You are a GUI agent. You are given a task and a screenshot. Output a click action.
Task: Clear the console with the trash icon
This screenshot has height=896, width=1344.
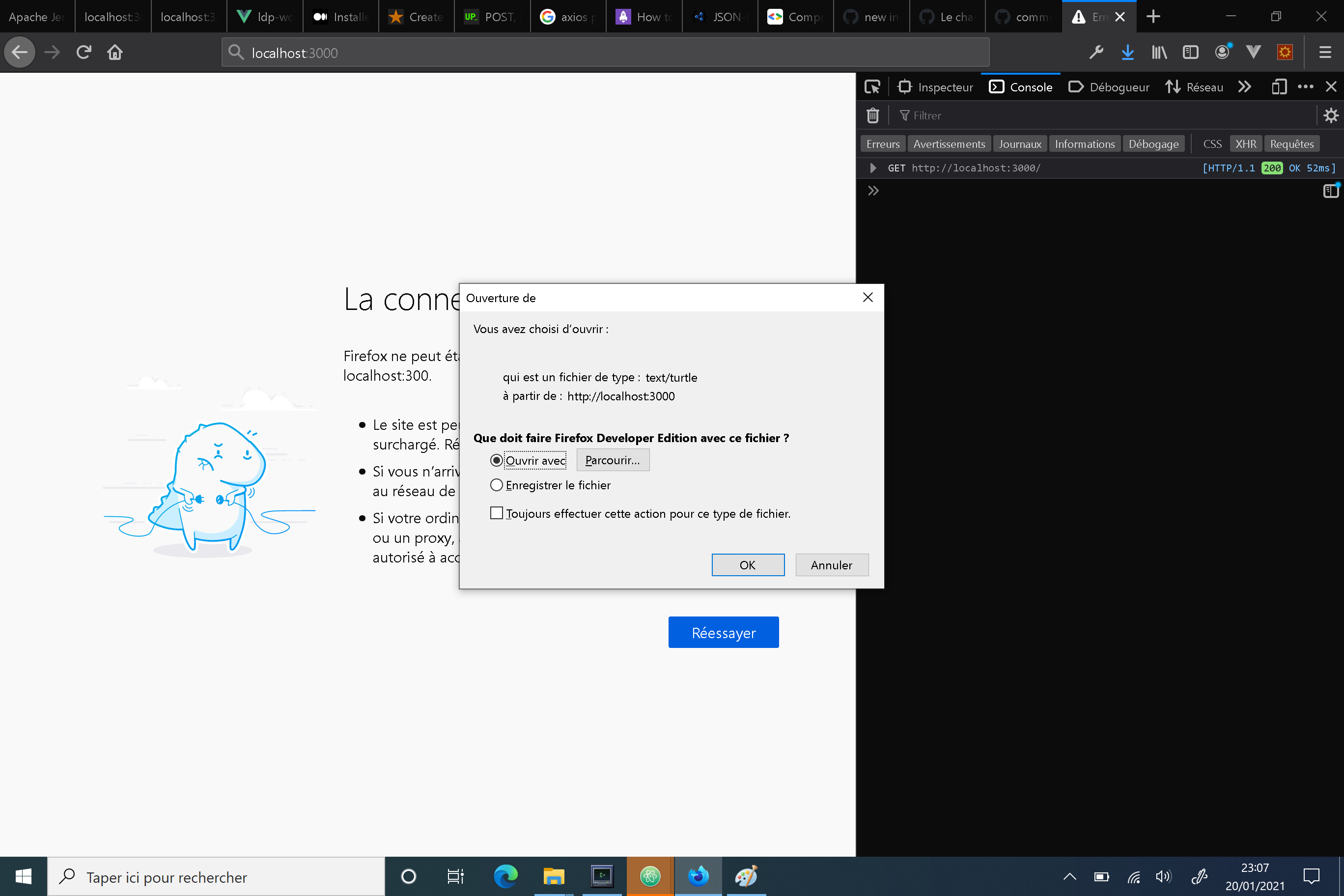tap(872, 115)
